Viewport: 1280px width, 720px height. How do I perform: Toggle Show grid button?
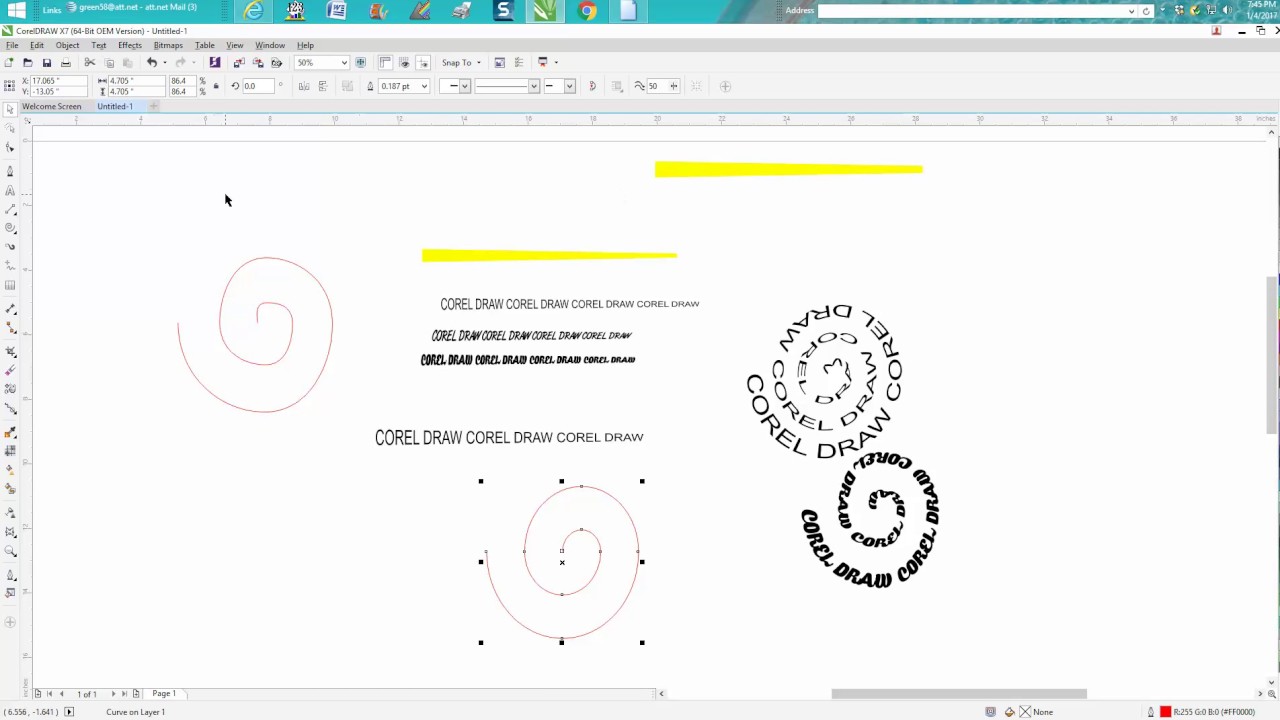405,62
